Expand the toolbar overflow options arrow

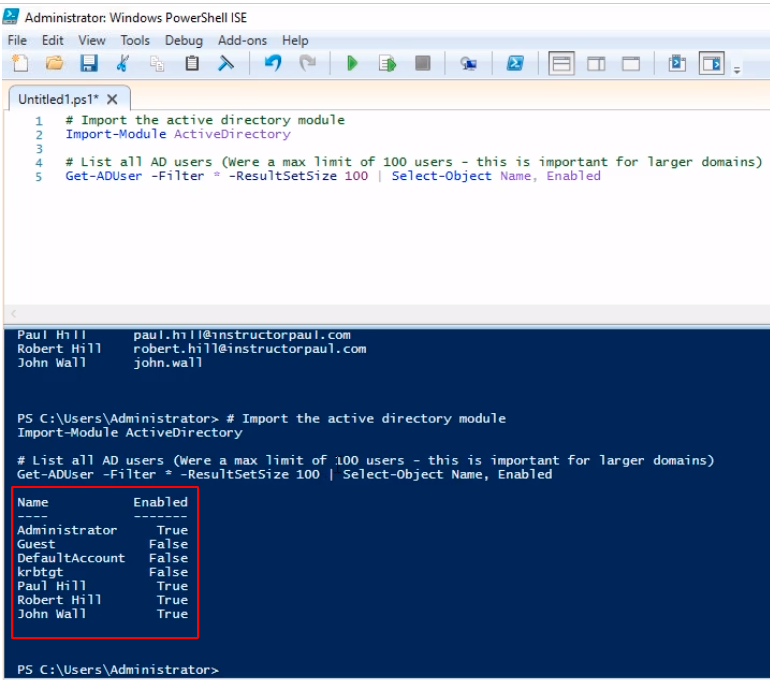click(737, 70)
